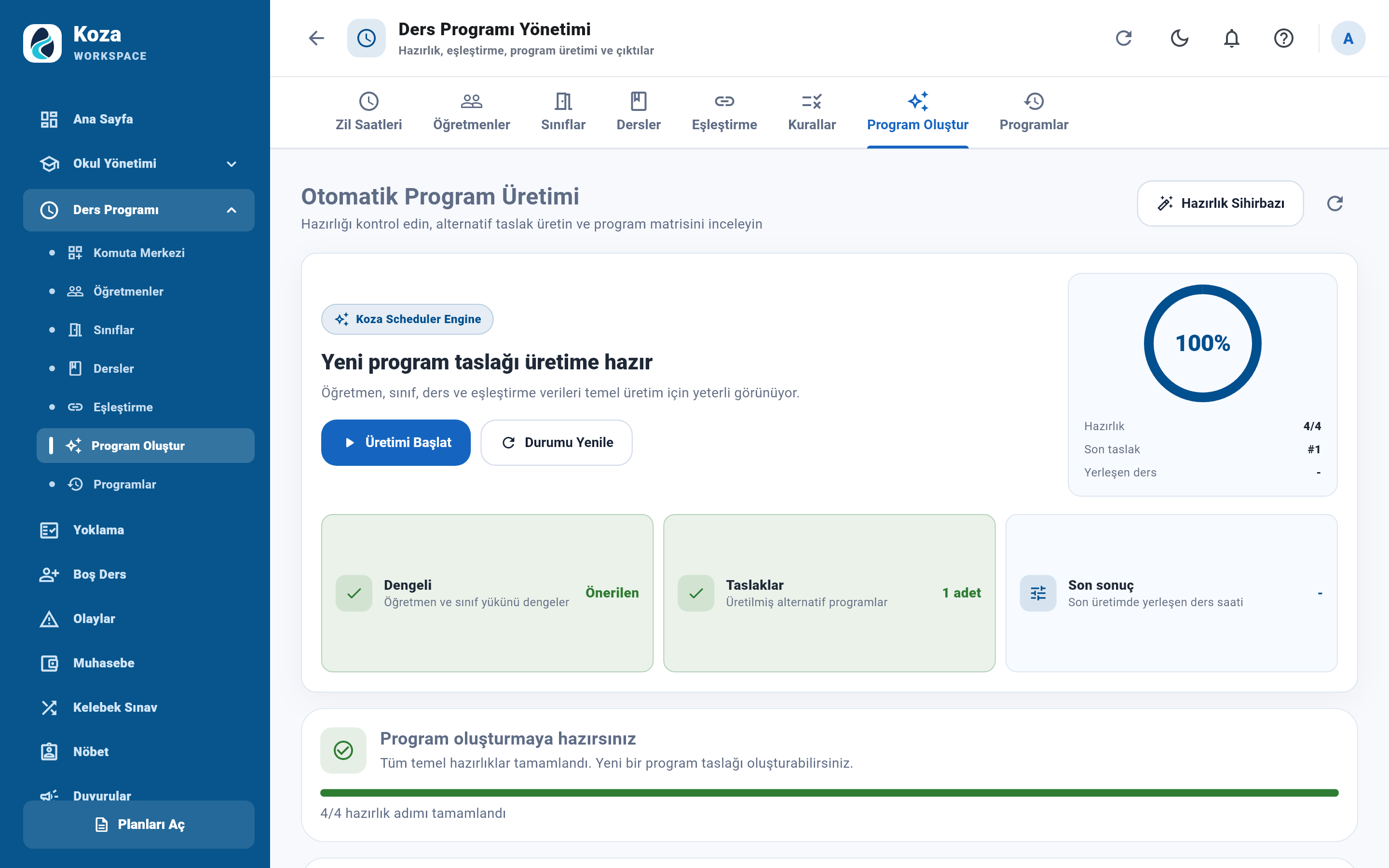Open Dersler in sidebar submenu
Image resolution: width=1389 pixels, height=868 pixels.
click(x=145, y=368)
